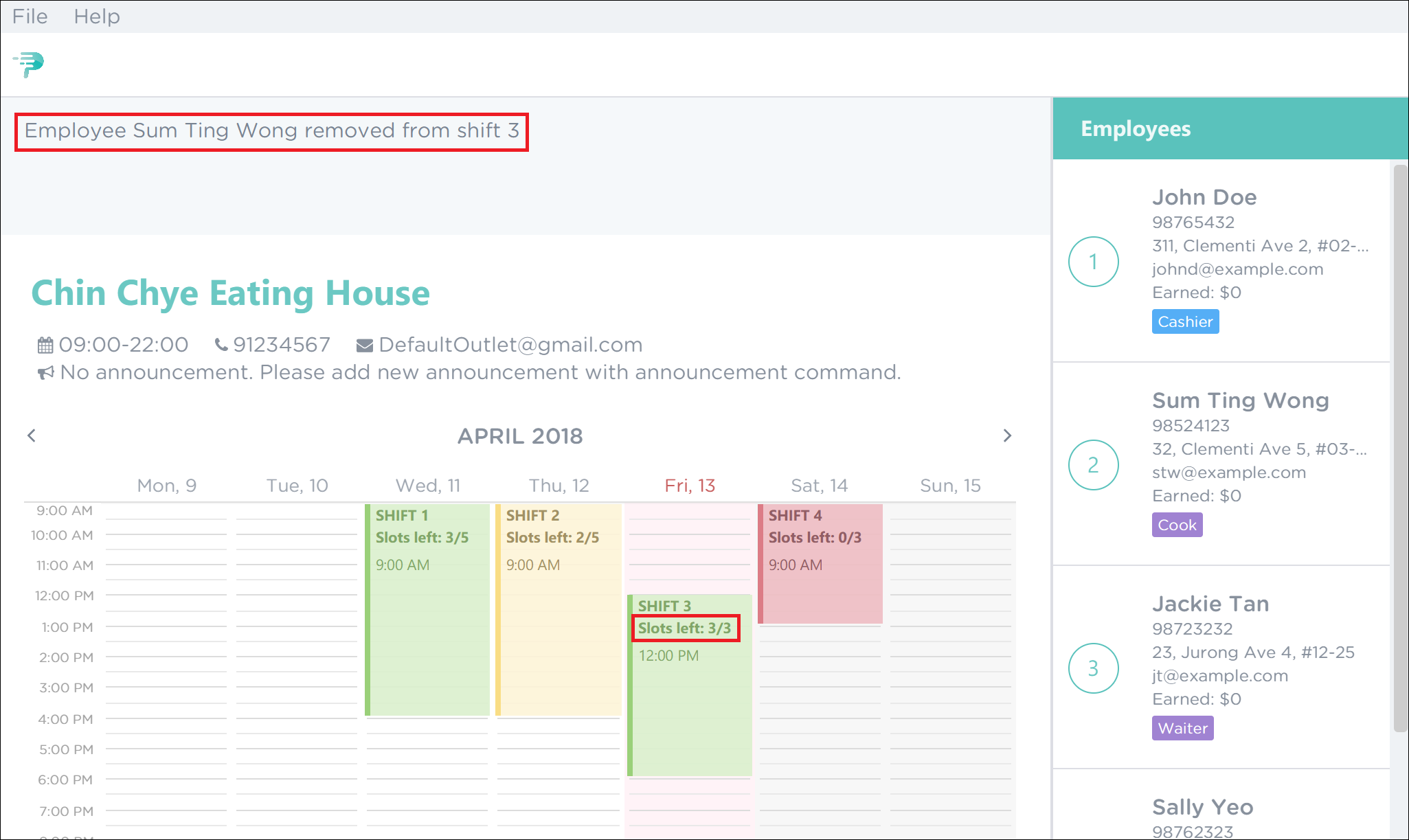Click the left arrow to go previous week
Screen dimensions: 1409x840
(31, 436)
